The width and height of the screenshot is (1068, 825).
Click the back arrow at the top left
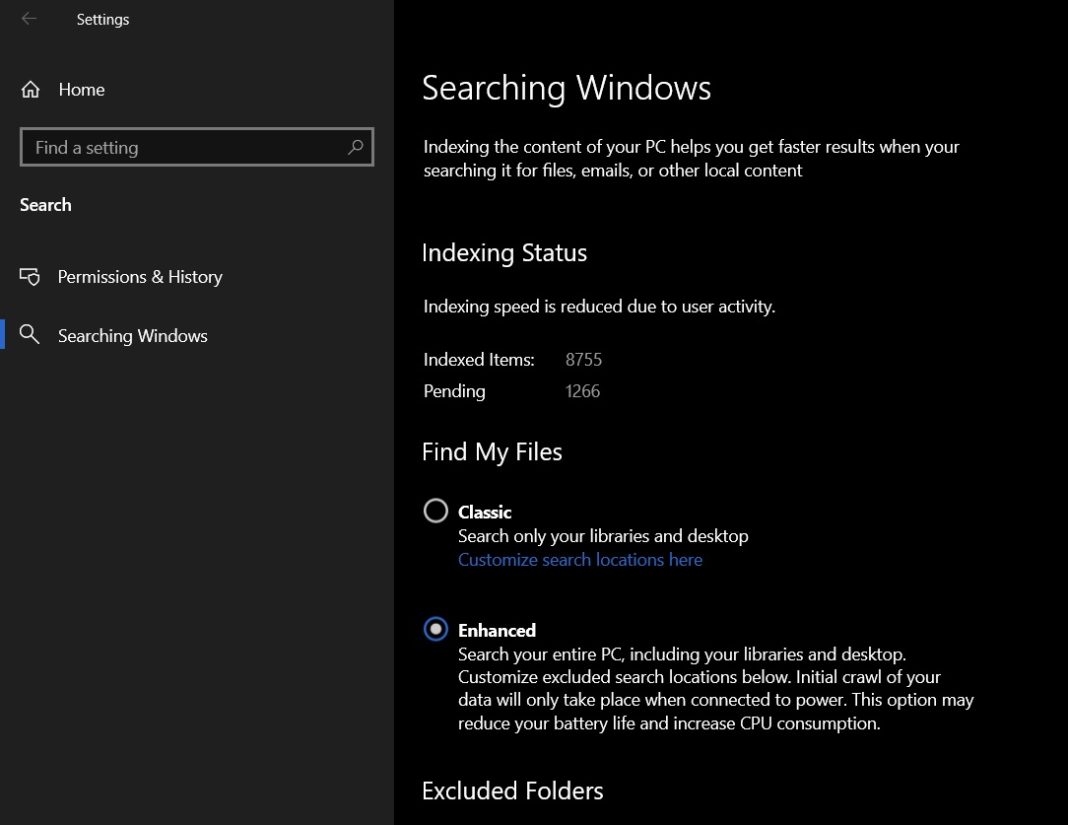(29, 19)
